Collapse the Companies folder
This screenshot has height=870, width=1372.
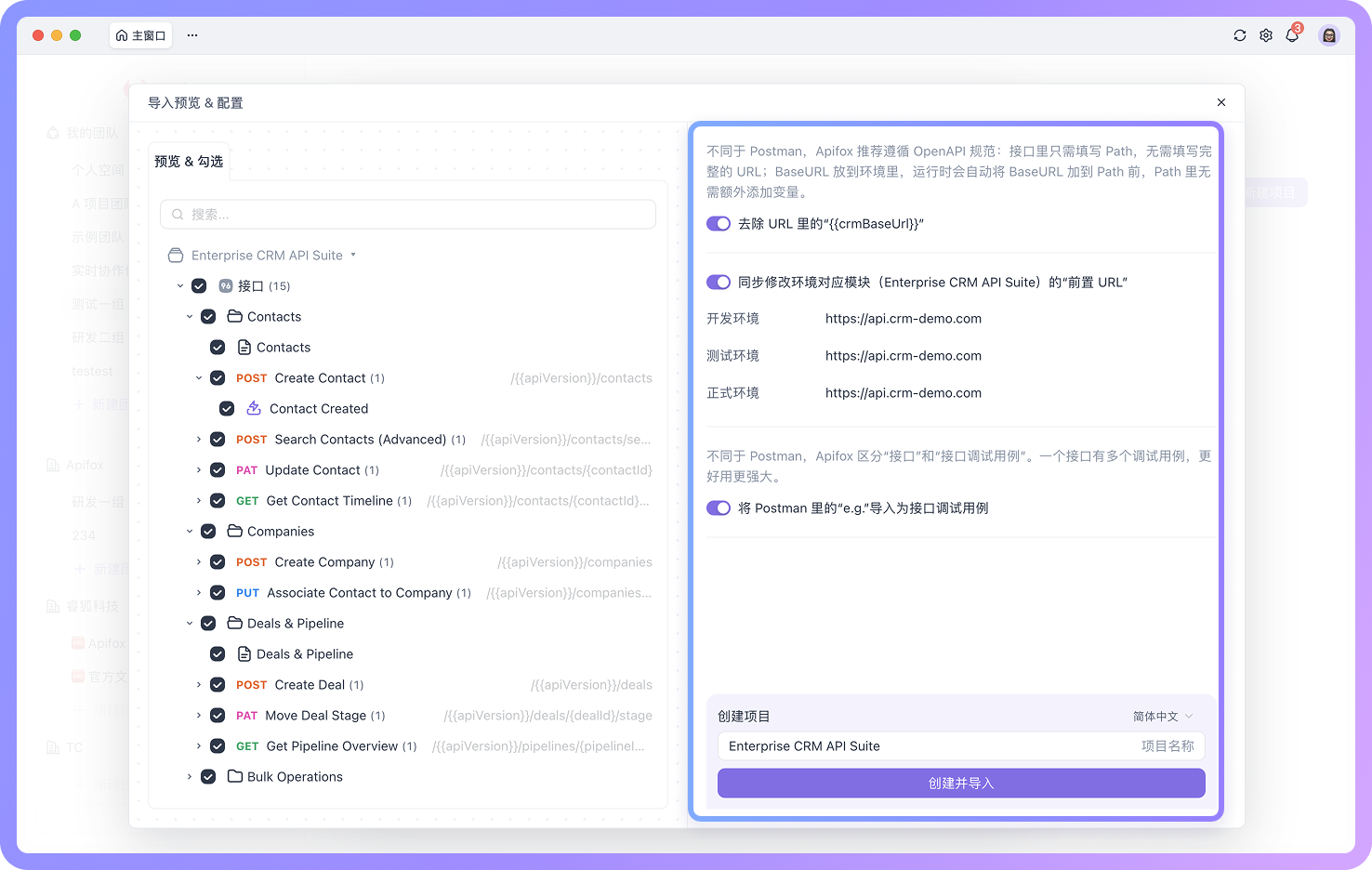190,531
